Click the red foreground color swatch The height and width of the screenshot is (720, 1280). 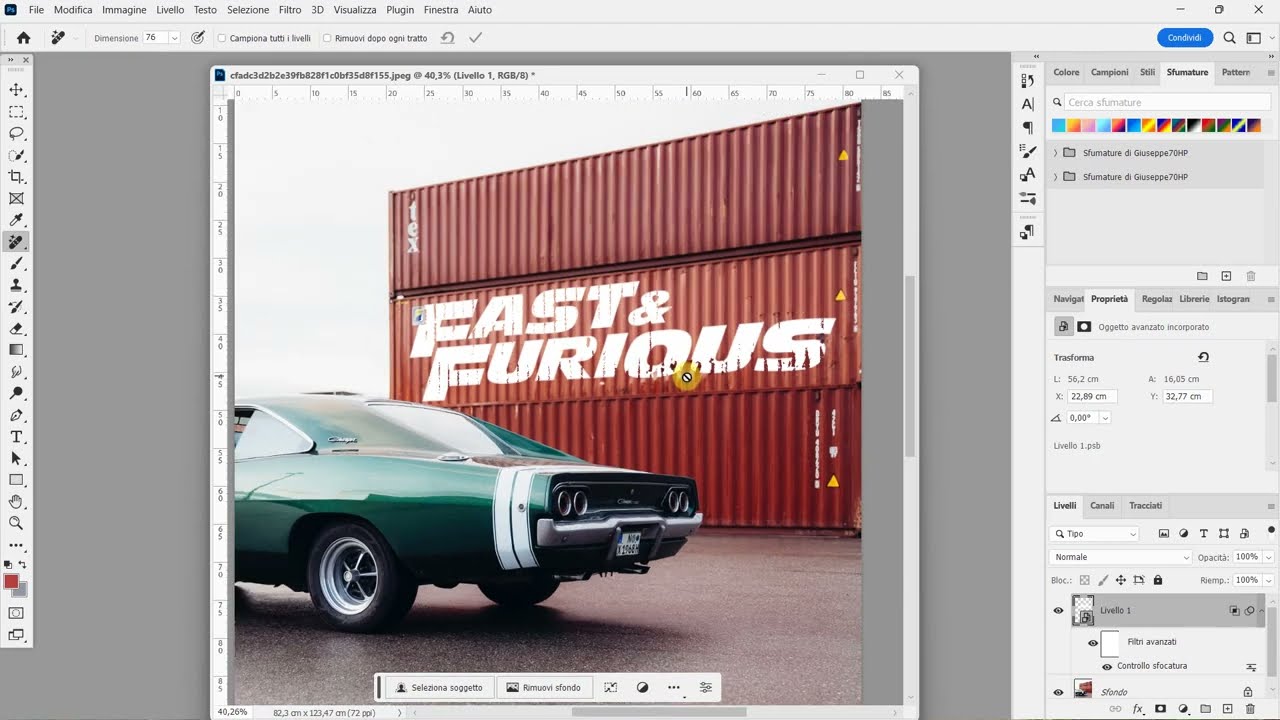pyautogui.click(x=12, y=582)
